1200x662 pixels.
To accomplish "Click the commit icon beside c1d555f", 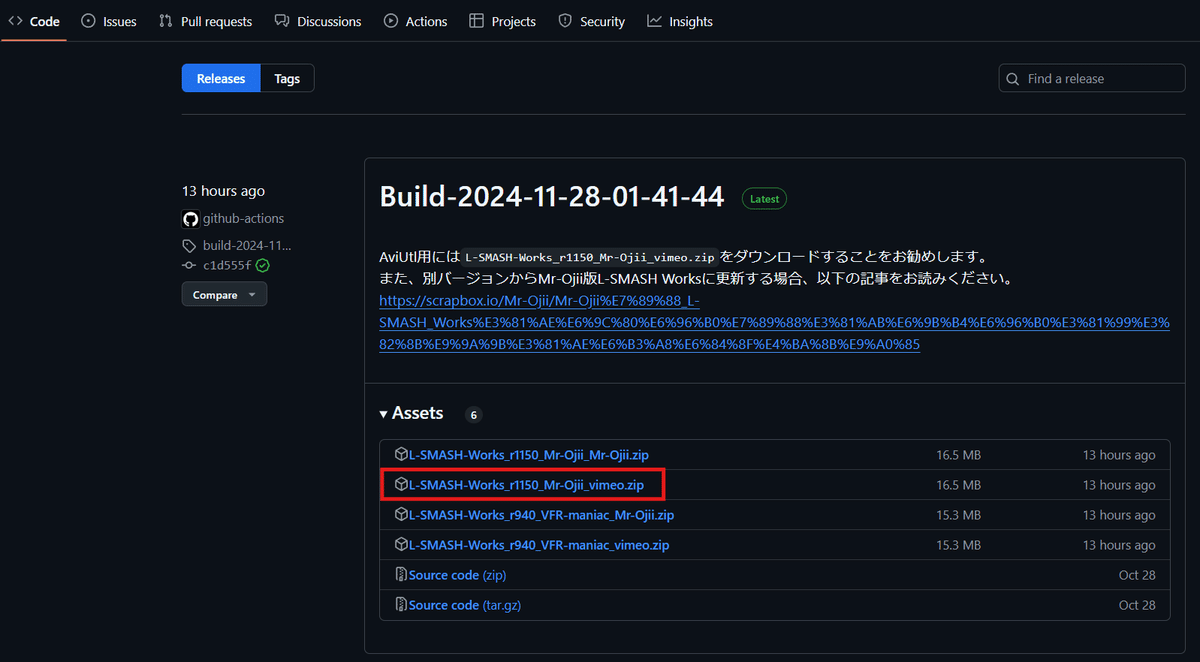I will tap(189, 266).
